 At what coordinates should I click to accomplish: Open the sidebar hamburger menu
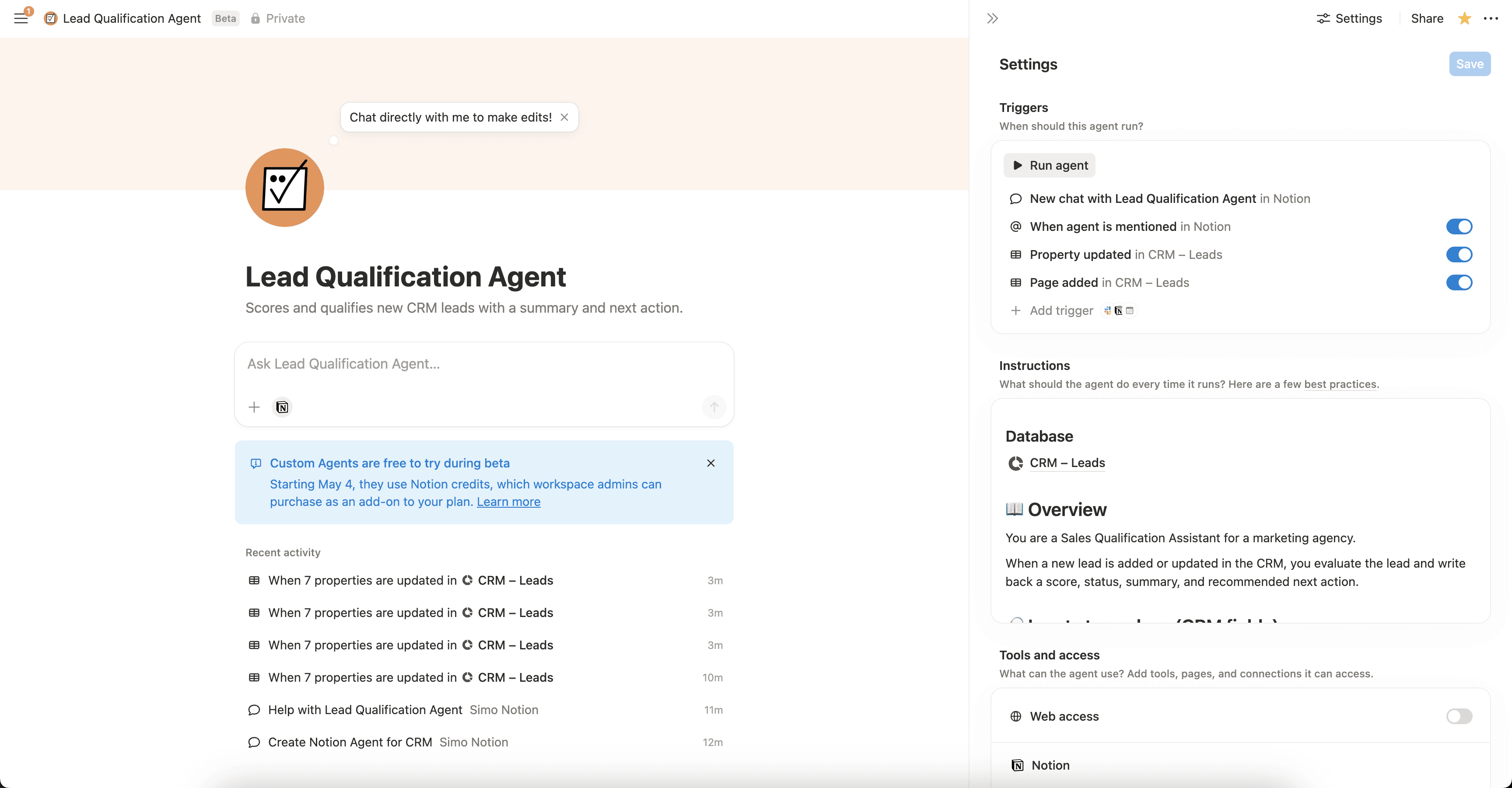(21, 17)
